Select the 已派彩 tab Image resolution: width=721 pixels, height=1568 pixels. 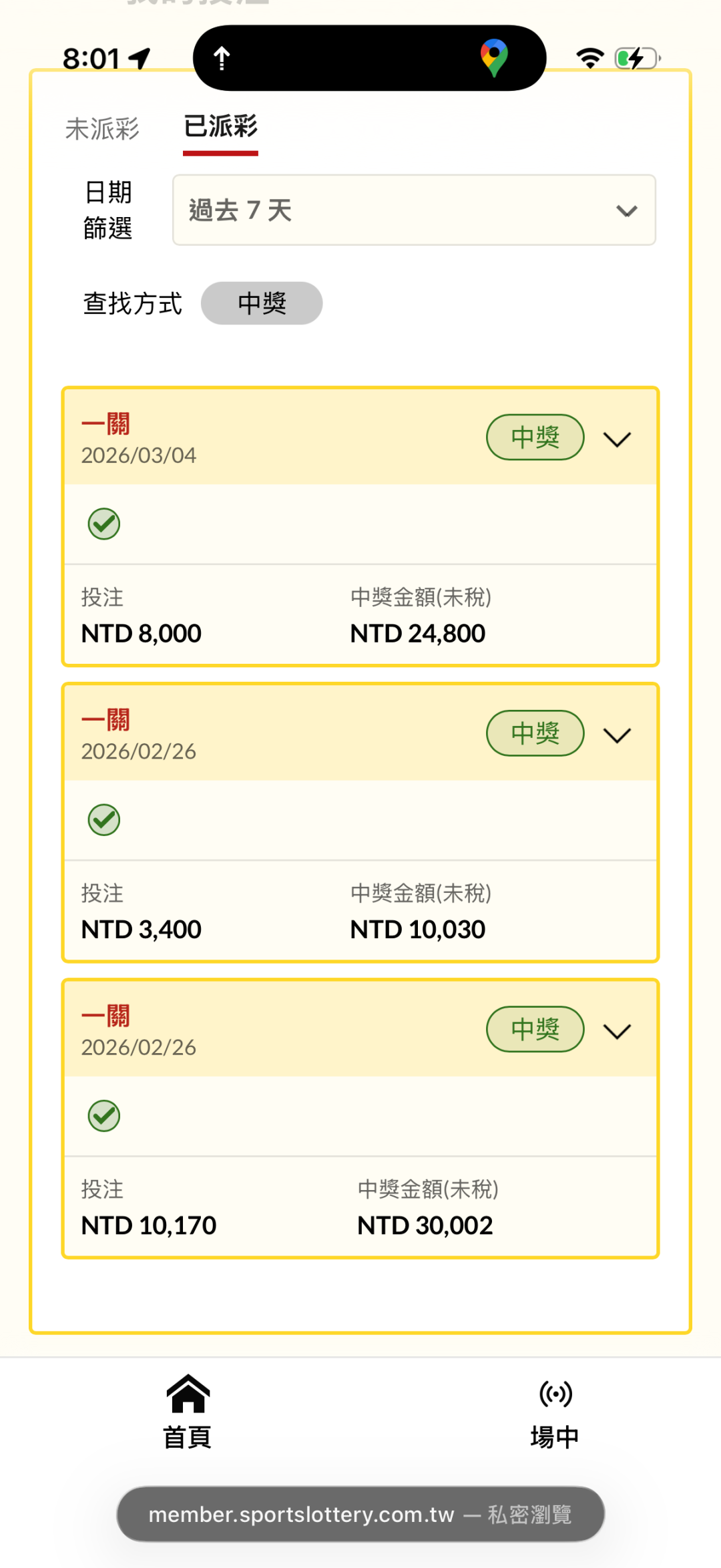point(220,127)
